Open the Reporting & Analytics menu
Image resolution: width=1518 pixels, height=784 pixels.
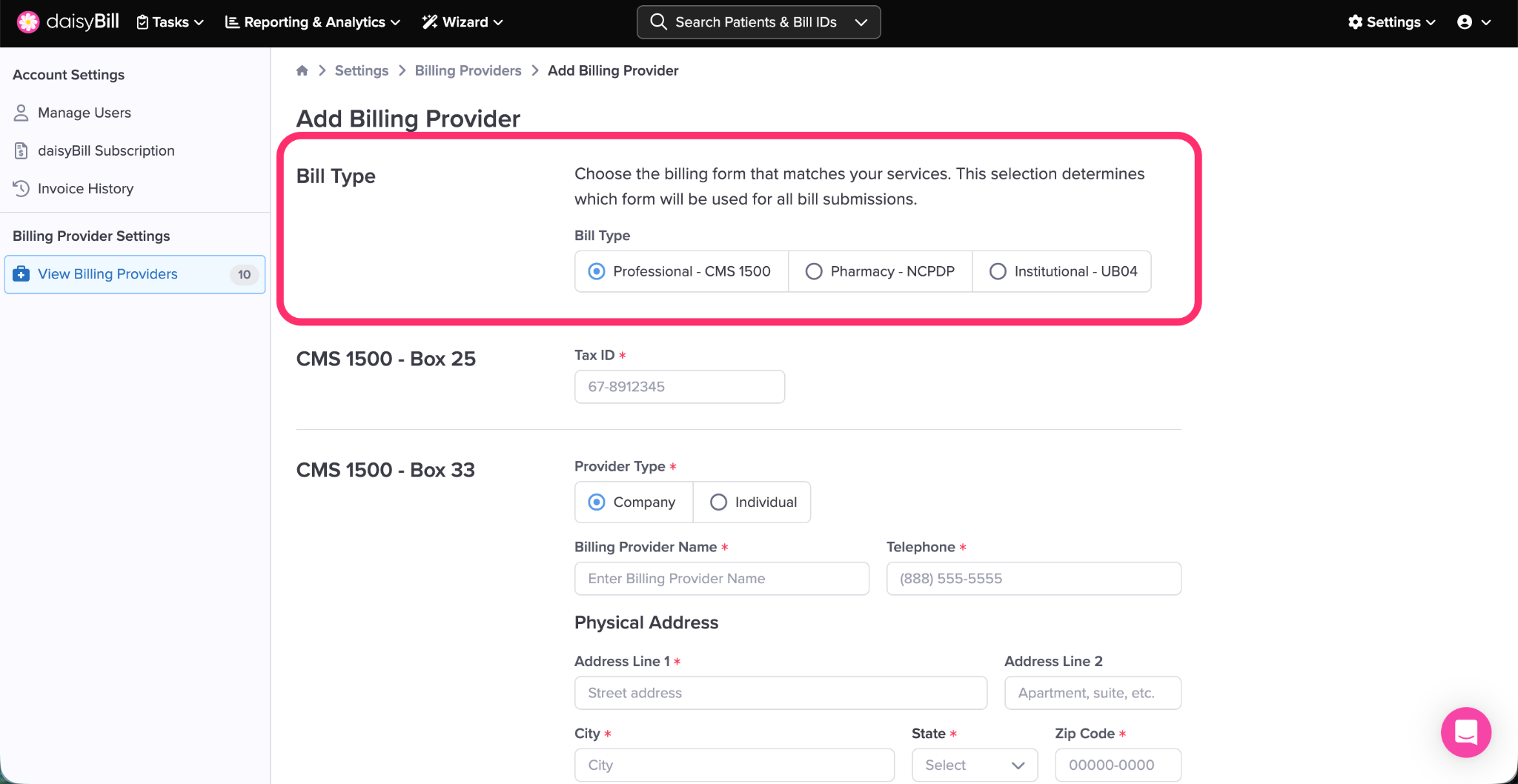tap(312, 22)
